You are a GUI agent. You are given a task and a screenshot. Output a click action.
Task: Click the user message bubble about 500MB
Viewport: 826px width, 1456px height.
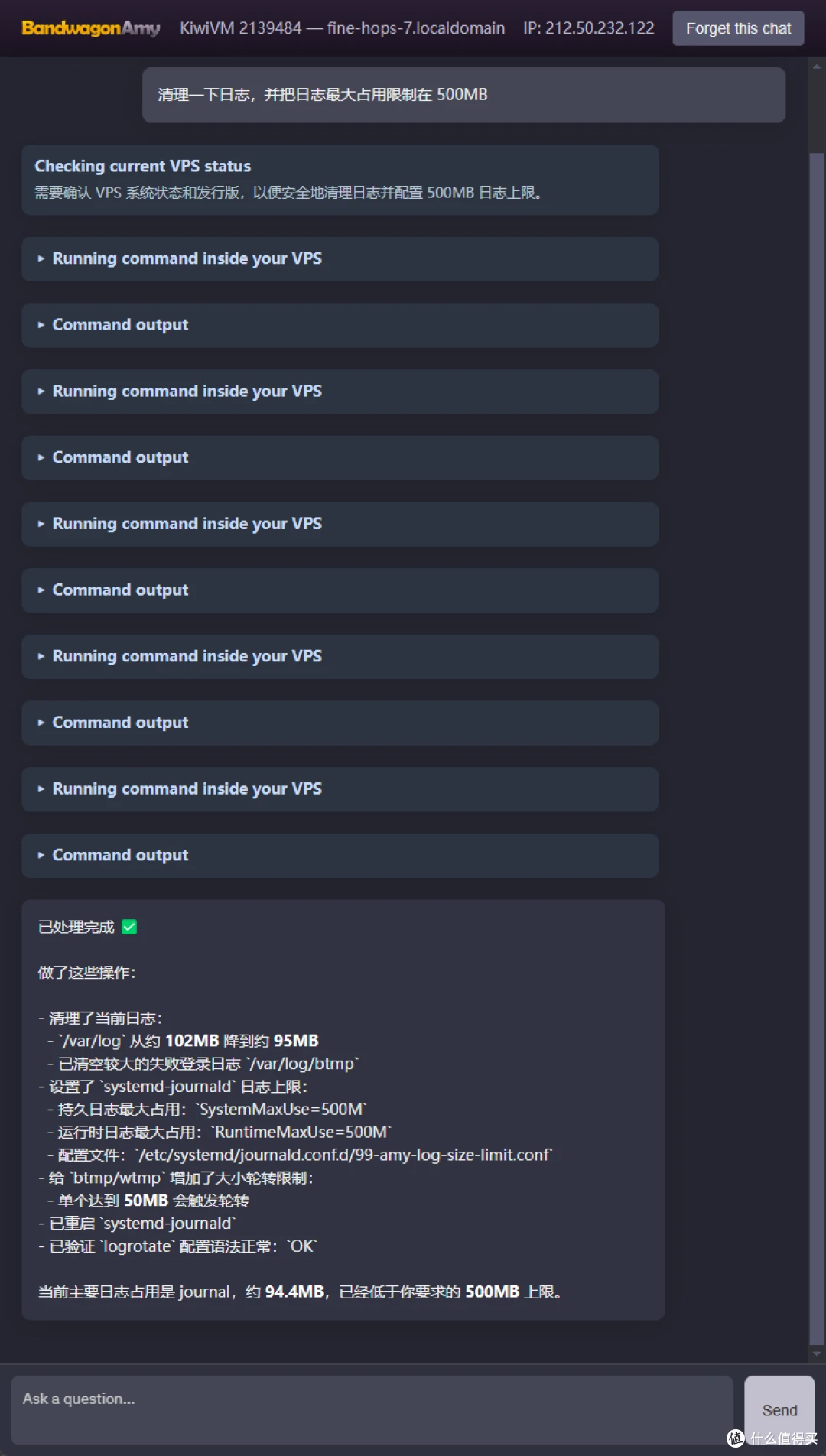tap(463, 95)
